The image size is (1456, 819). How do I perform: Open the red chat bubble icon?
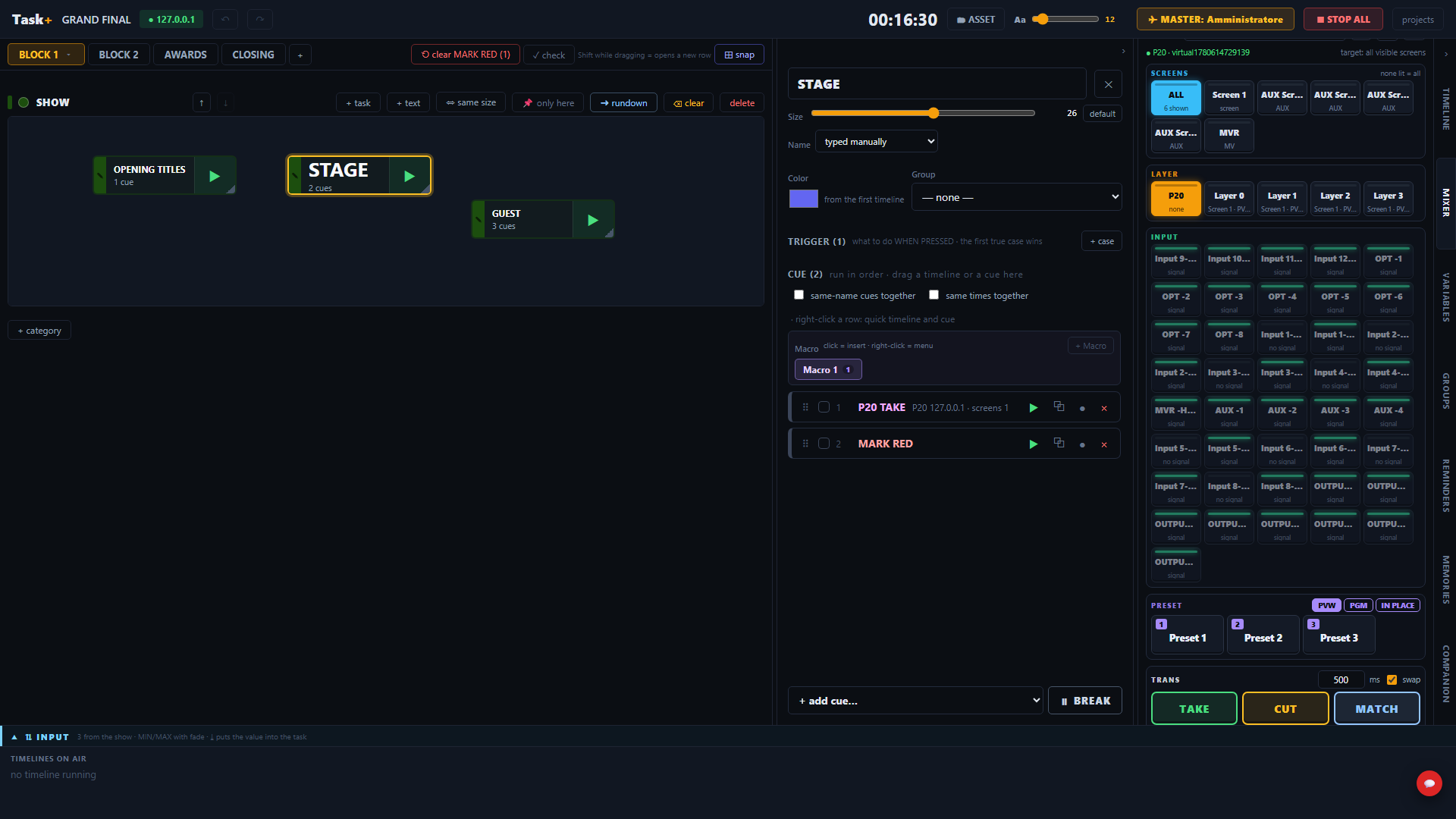[x=1429, y=783]
